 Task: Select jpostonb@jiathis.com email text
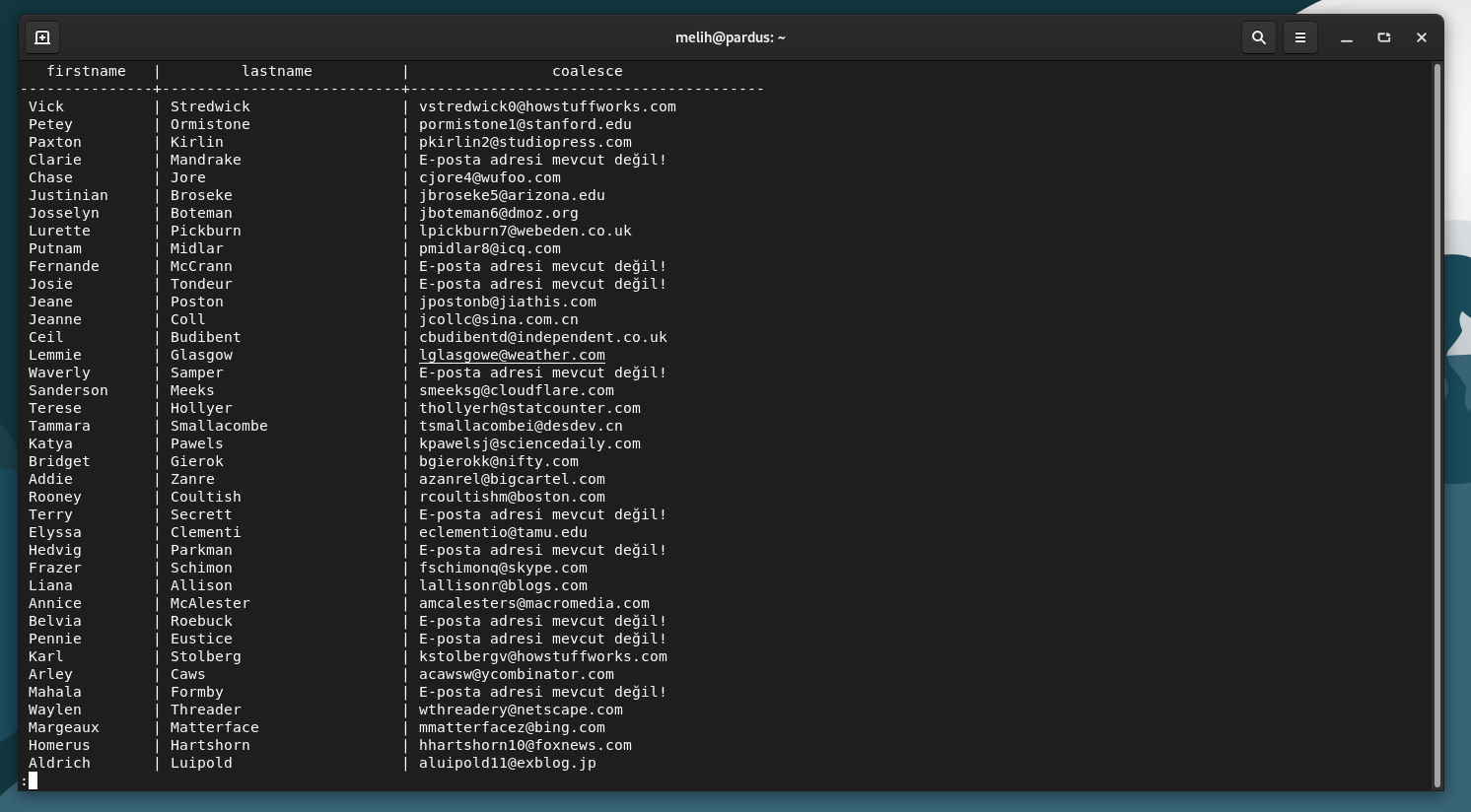pyautogui.click(x=508, y=302)
